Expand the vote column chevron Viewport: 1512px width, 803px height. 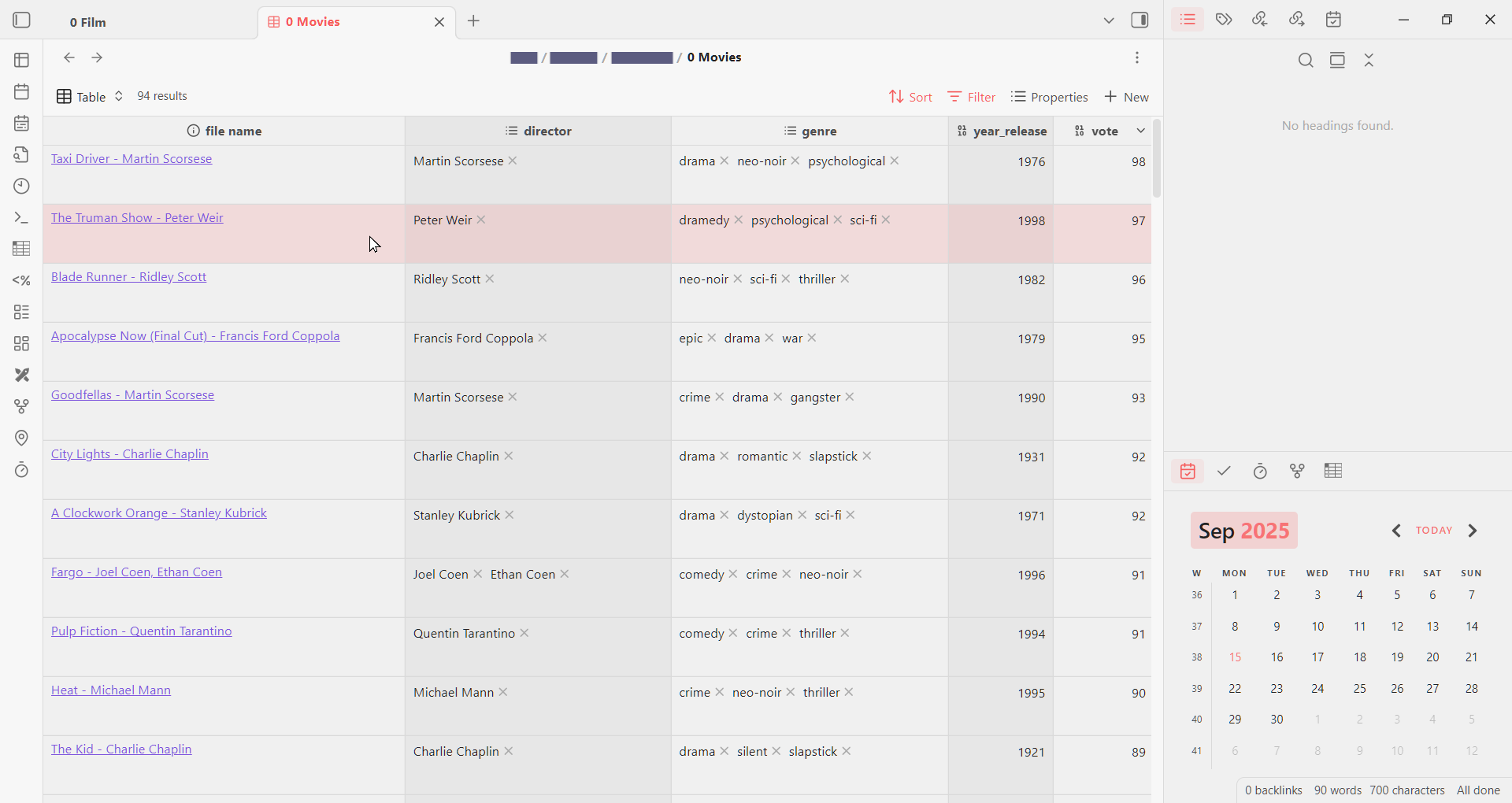pos(1140,131)
